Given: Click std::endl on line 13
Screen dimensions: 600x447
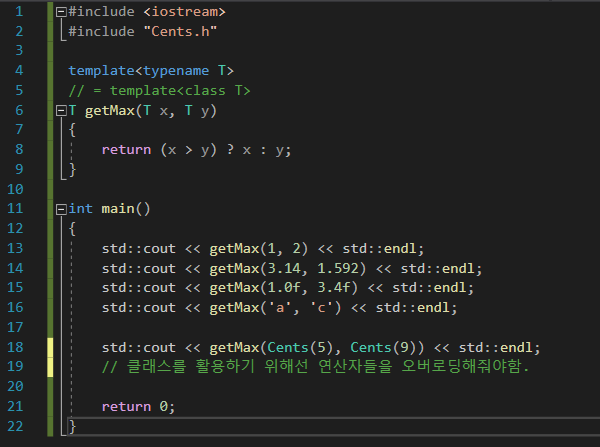Looking at the screenshot, I should point(379,249).
